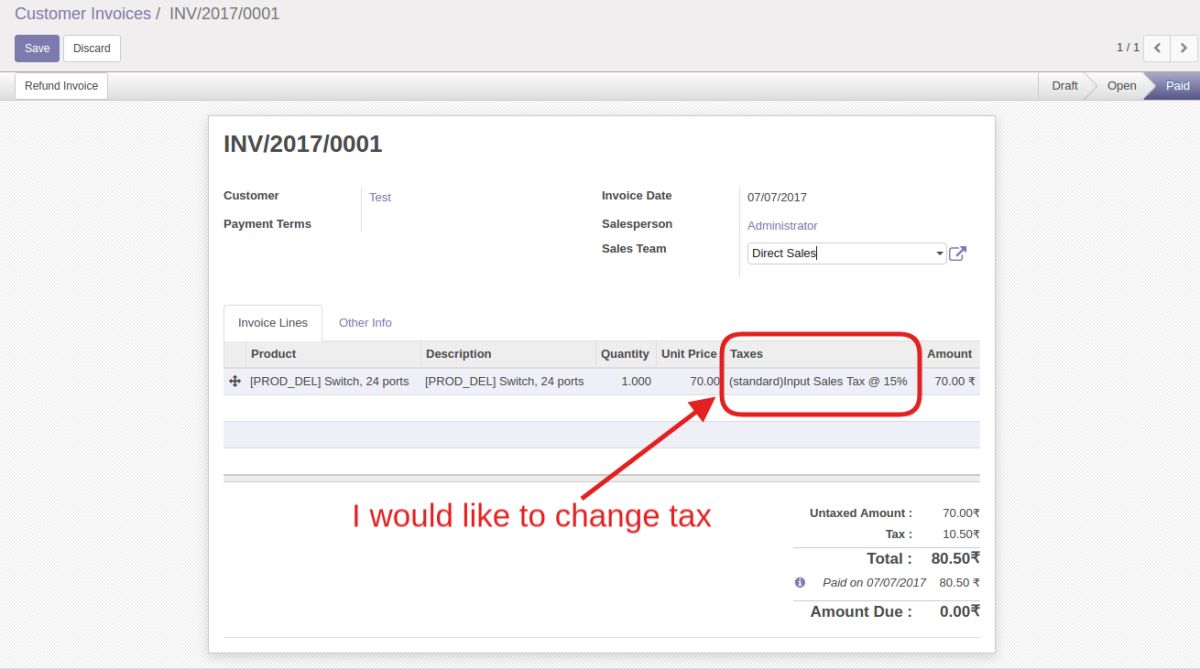Click the Unit Price column header
The image size is (1200, 669).
tap(689, 354)
